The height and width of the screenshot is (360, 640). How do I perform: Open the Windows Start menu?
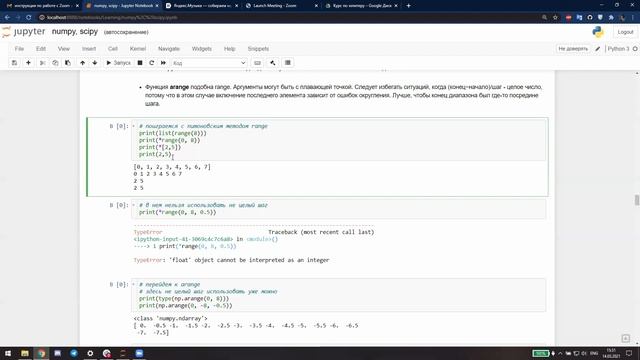tap(8, 353)
